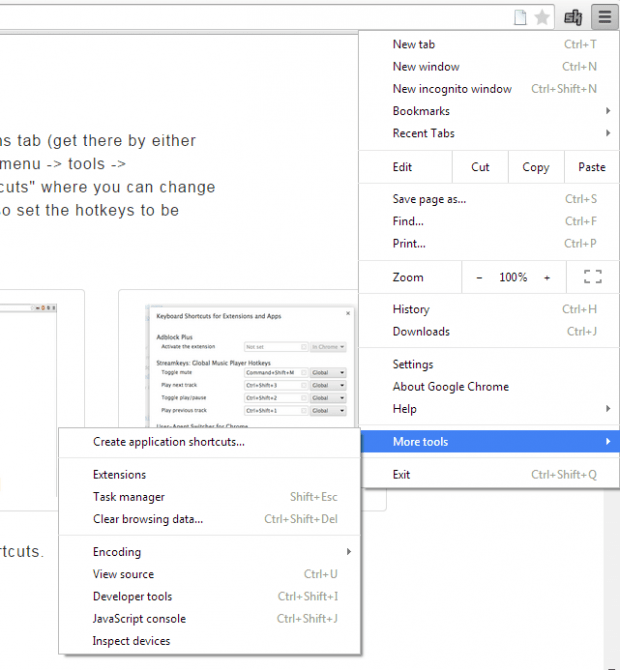Open JavaScript console
This screenshot has height=670, width=620.
point(209,619)
